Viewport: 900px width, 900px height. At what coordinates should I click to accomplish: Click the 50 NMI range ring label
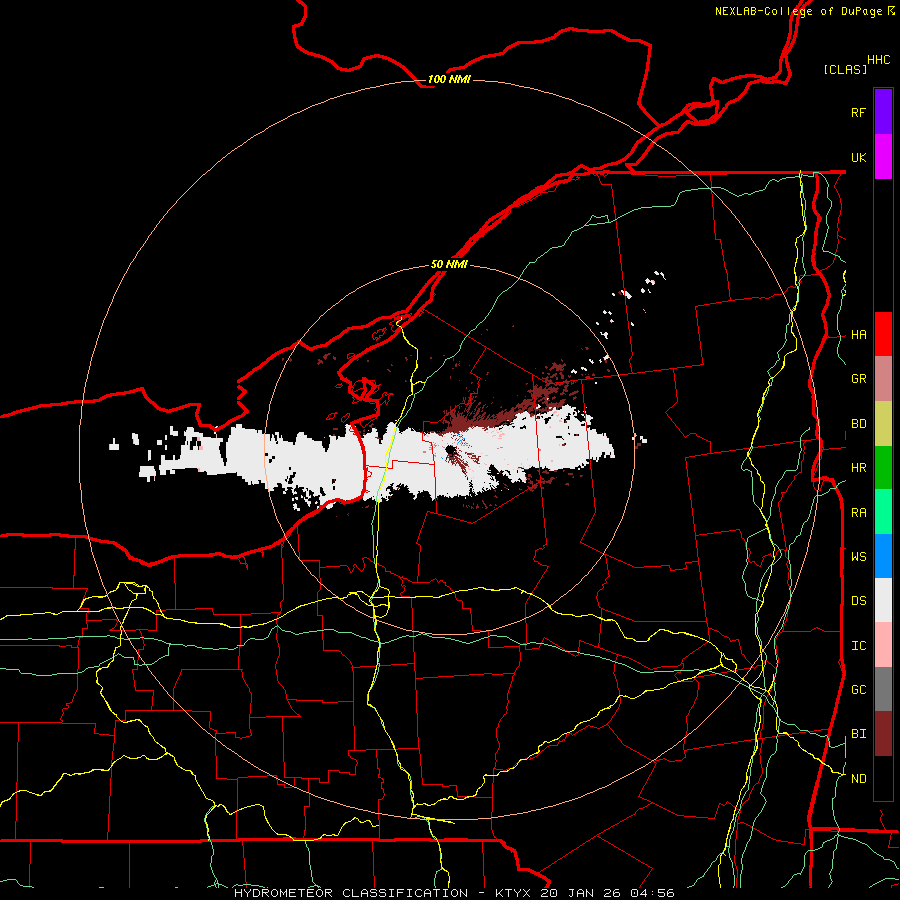pos(449,264)
